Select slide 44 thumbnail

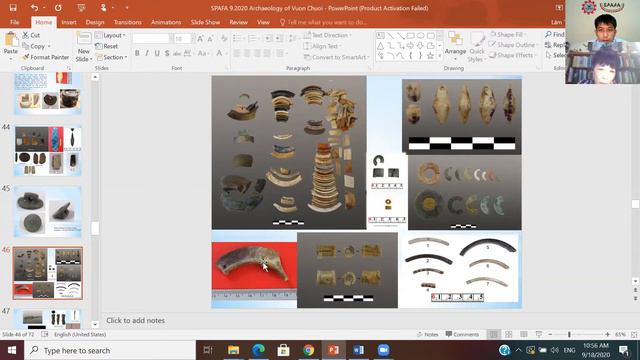(x=48, y=151)
